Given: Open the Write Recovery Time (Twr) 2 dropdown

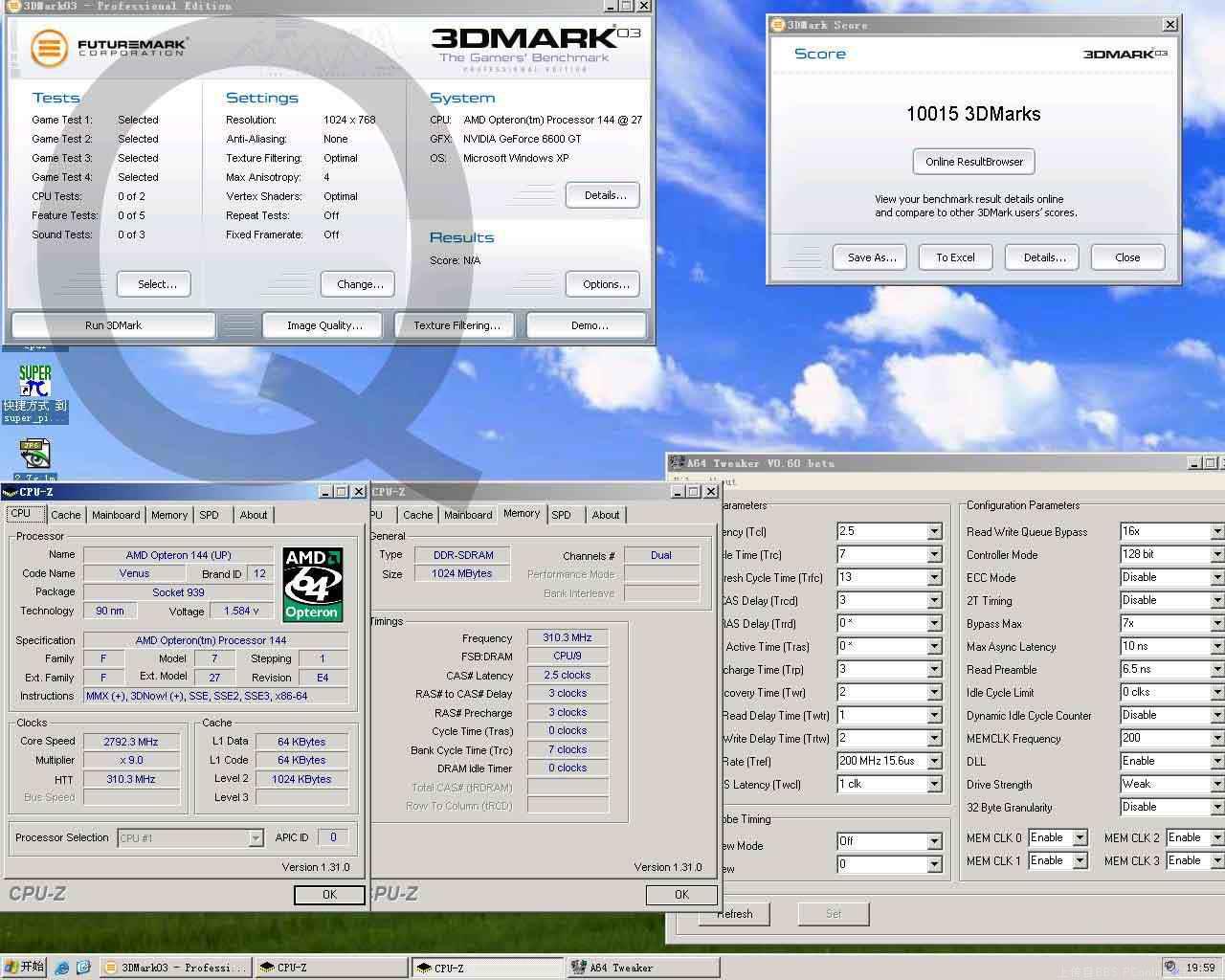Looking at the screenshot, I should pyautogui.click(x=889, y=692).
